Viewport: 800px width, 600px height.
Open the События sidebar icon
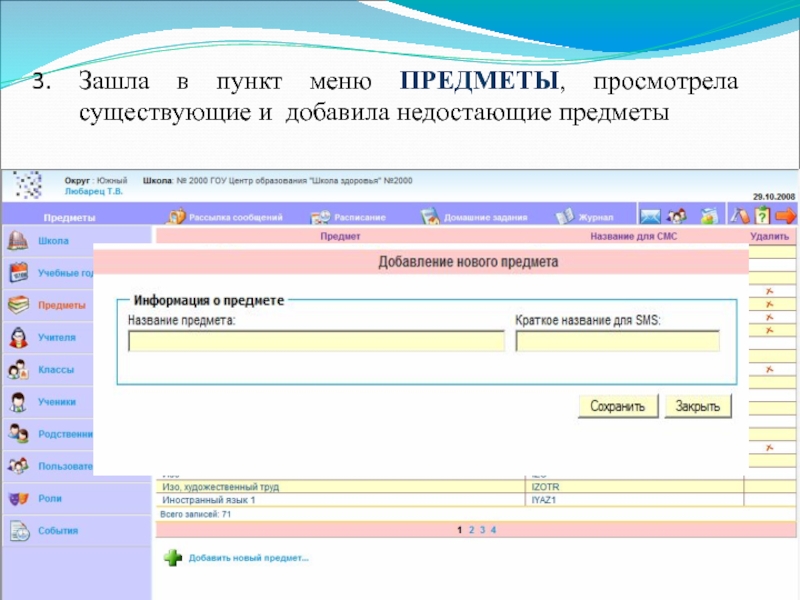(17, 531)
